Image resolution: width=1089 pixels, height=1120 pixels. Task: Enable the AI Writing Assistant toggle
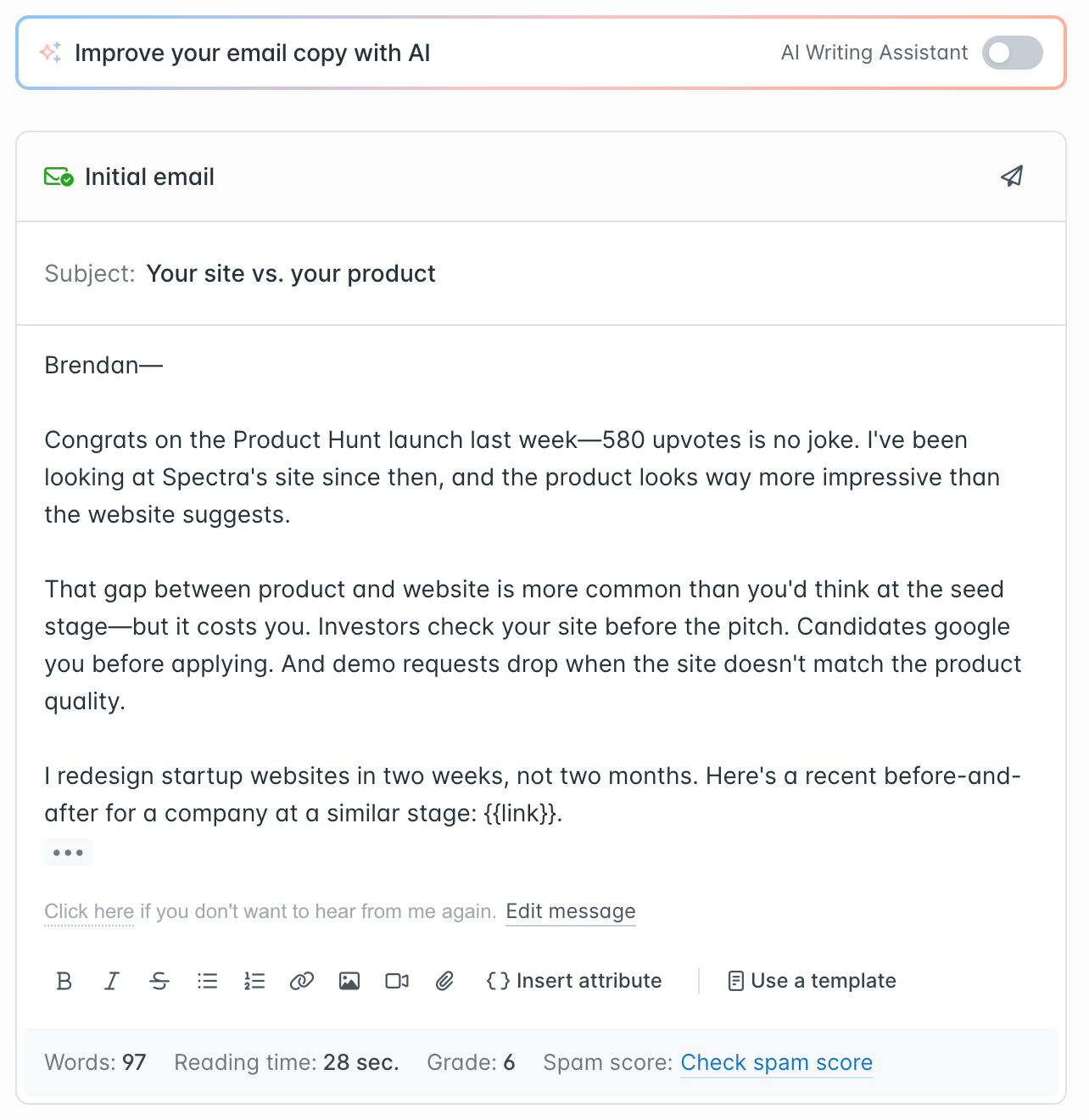(x=1012, y=53)
